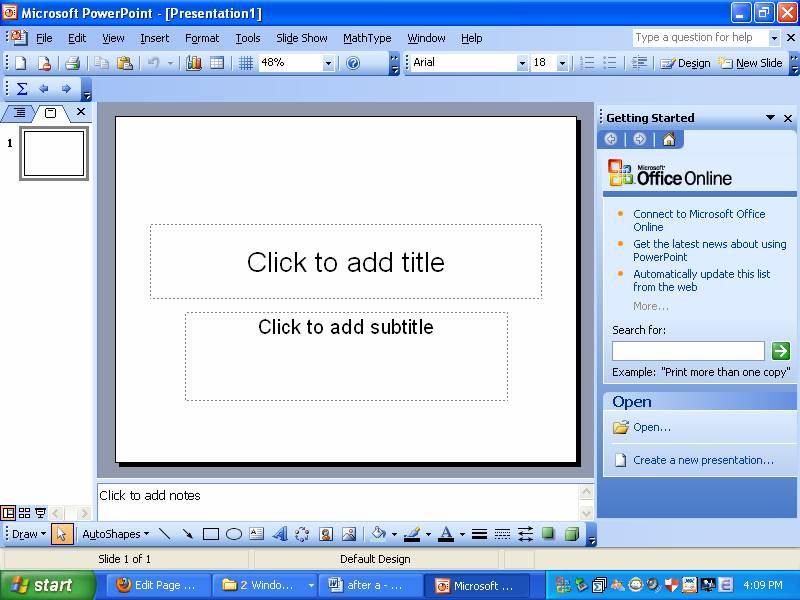Open Getting Started task pane dropdown
Screen dimensions: 800x600
tap(770, 118)
